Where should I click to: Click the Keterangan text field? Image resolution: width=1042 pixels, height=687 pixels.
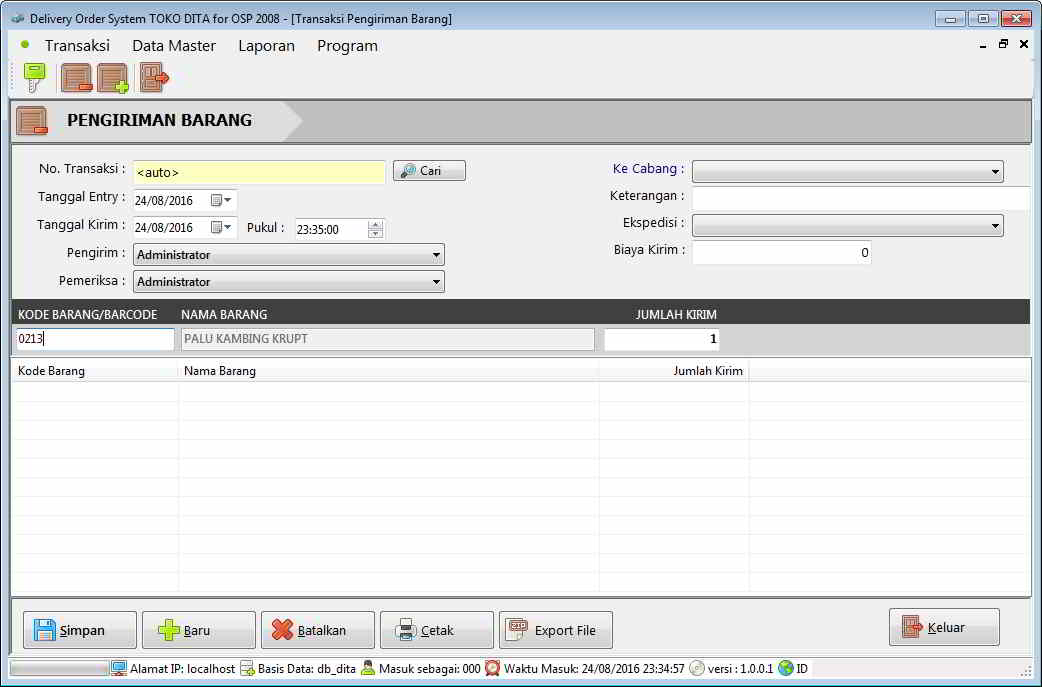point(860,199)
